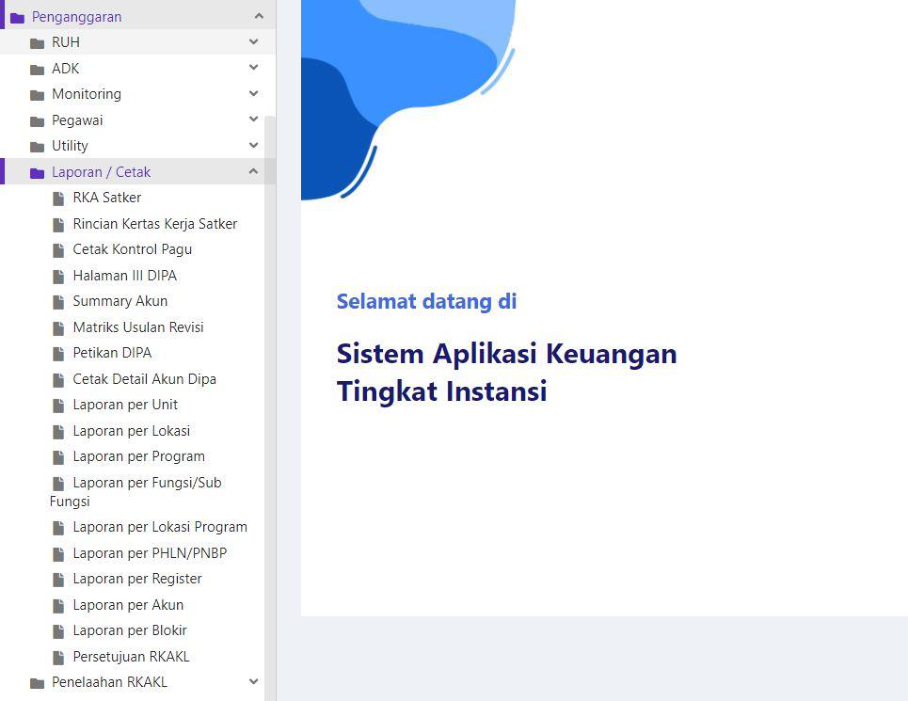This screenshot has height=701, width=908.
Task: Open Rincian Kertas Kerja Satker report
Action: click(155, 224)
